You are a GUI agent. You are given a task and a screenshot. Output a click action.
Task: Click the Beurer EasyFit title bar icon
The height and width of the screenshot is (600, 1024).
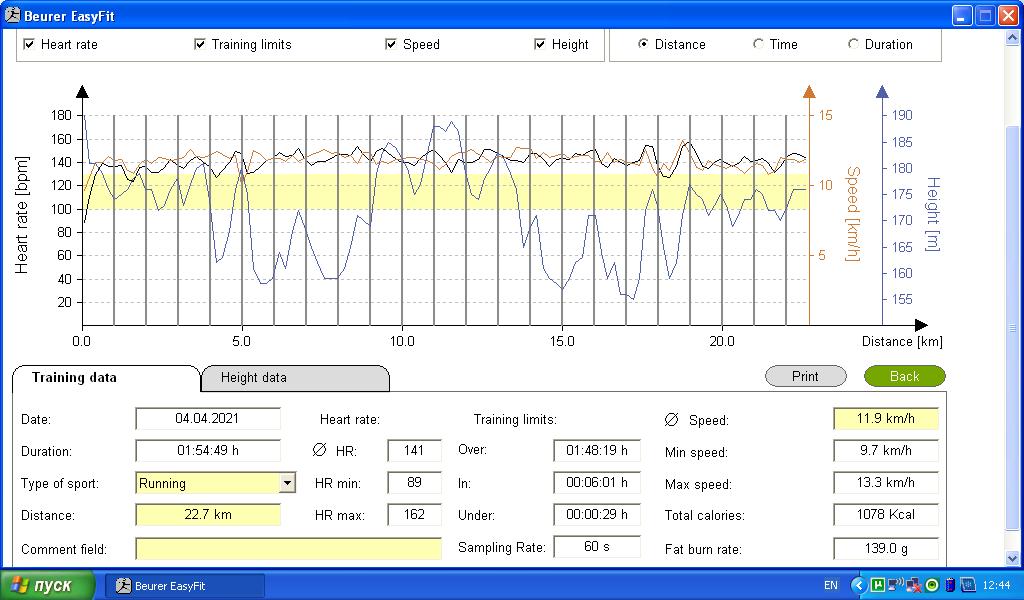12,15
